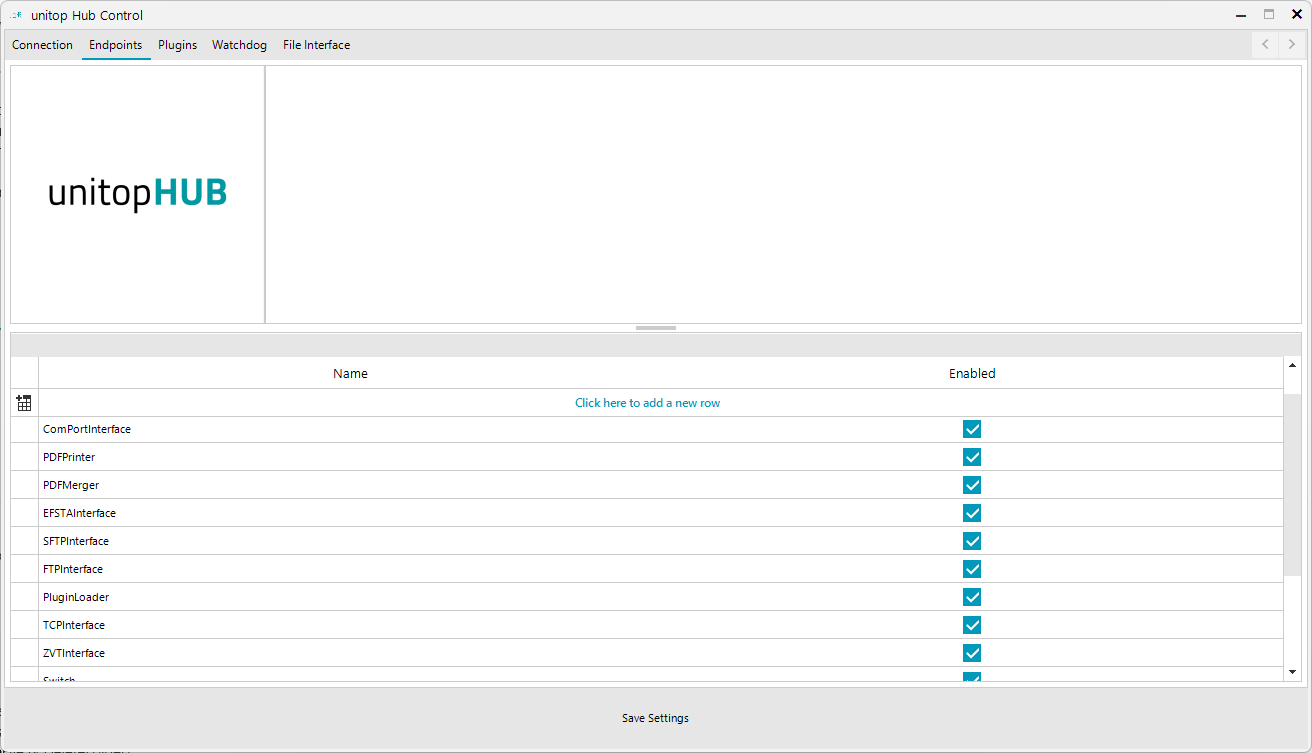Disable the ComPortInterface endpoint checkbox
Screen dimensions: 1312x753
click(972, 428)
